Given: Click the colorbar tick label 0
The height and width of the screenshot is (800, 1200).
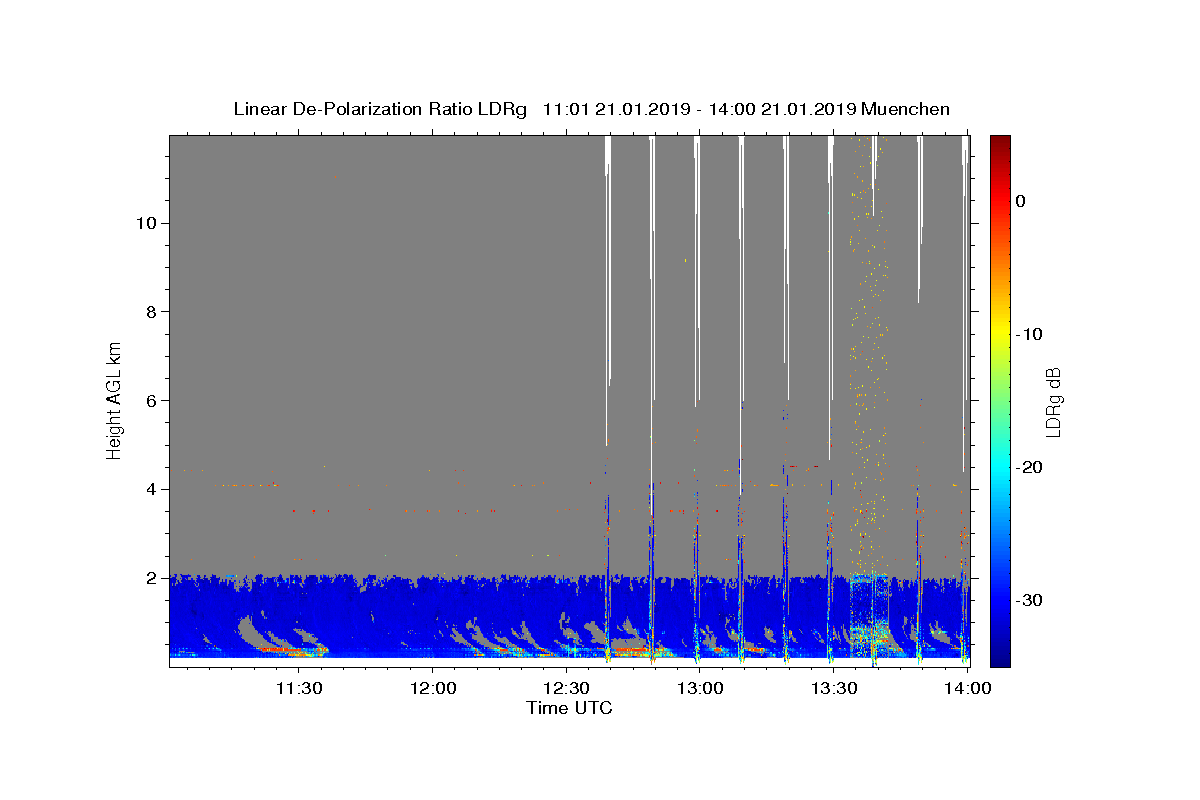Looking at the screenshot, I should 1021,201.
